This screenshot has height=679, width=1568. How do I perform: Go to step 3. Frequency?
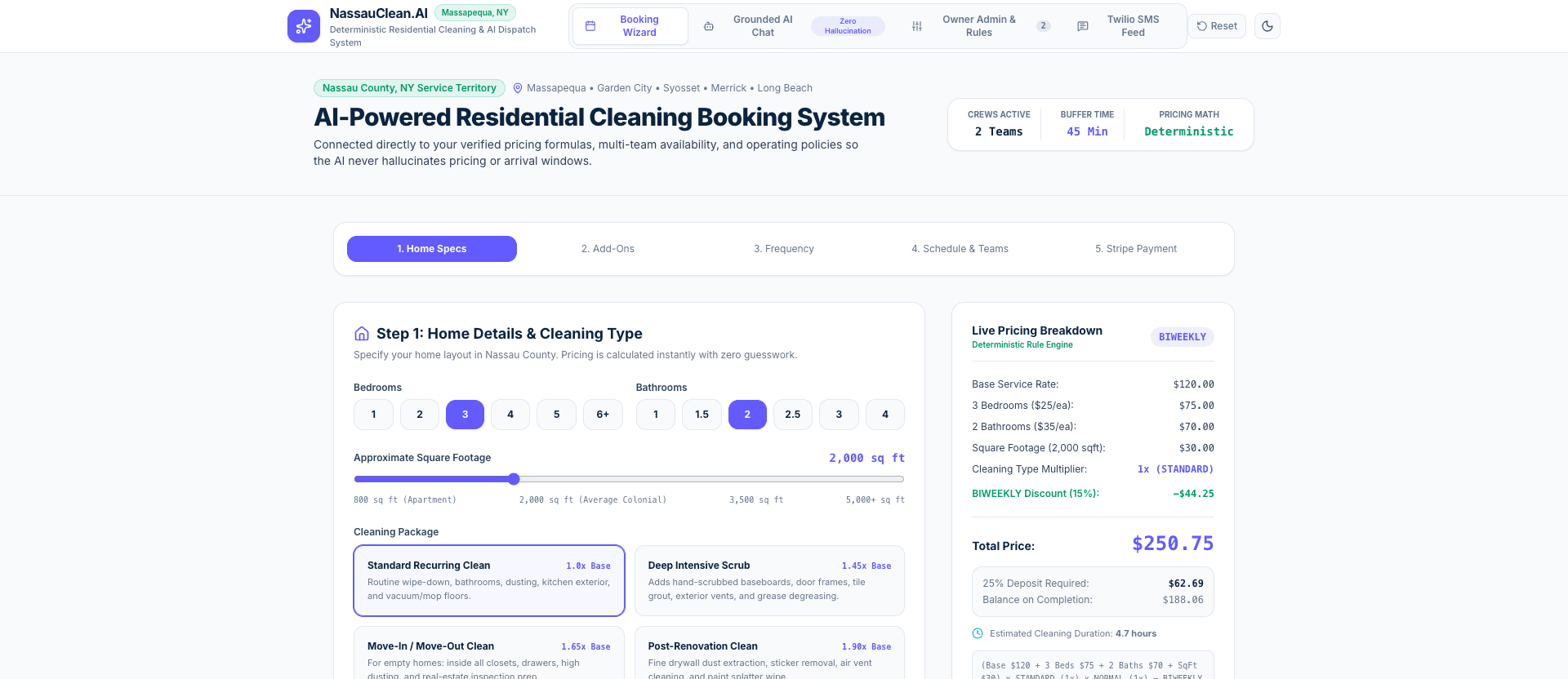tap(784, 249)
